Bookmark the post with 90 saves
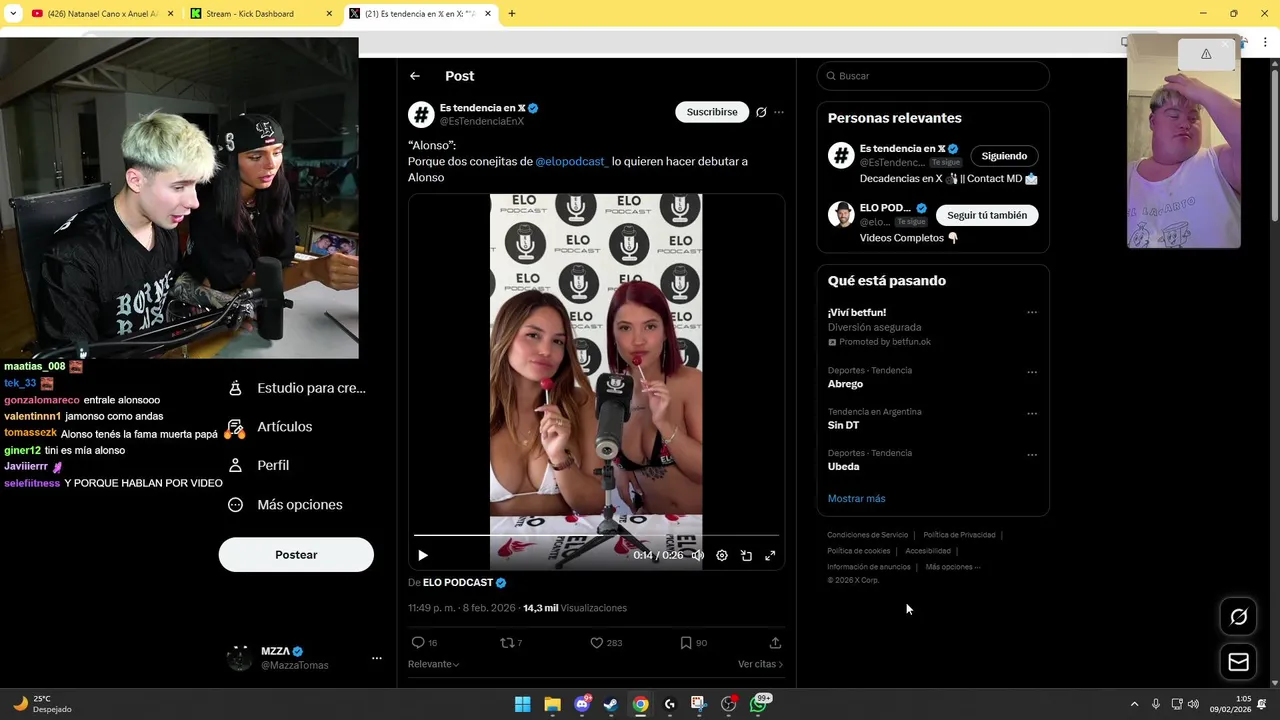Image resolution: width=1280 pixels, height=720 pixels. click(693, 643)
